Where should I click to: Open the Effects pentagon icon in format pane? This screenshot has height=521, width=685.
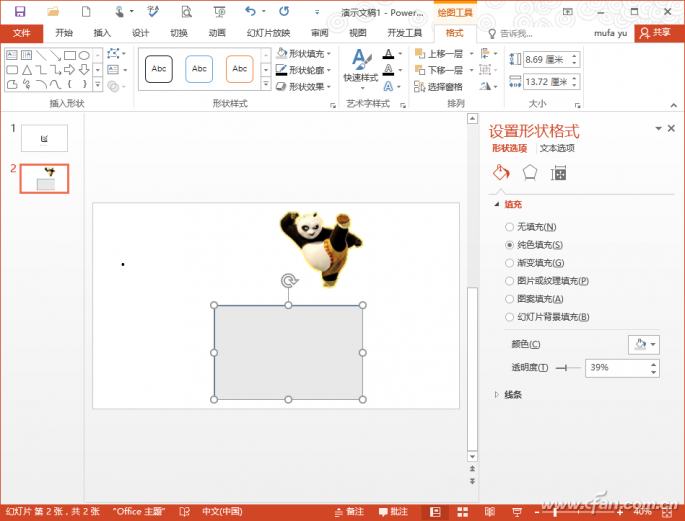point(529,173)
